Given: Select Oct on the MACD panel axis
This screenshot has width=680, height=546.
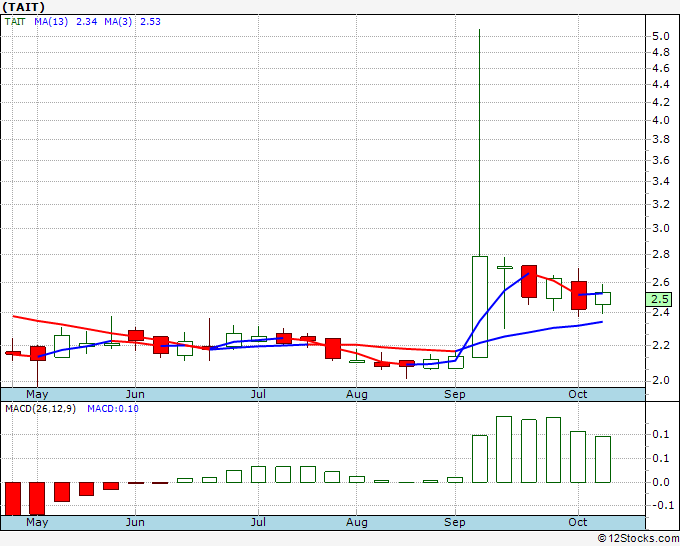Looking at the screenshot, I should tap(579, 522).
